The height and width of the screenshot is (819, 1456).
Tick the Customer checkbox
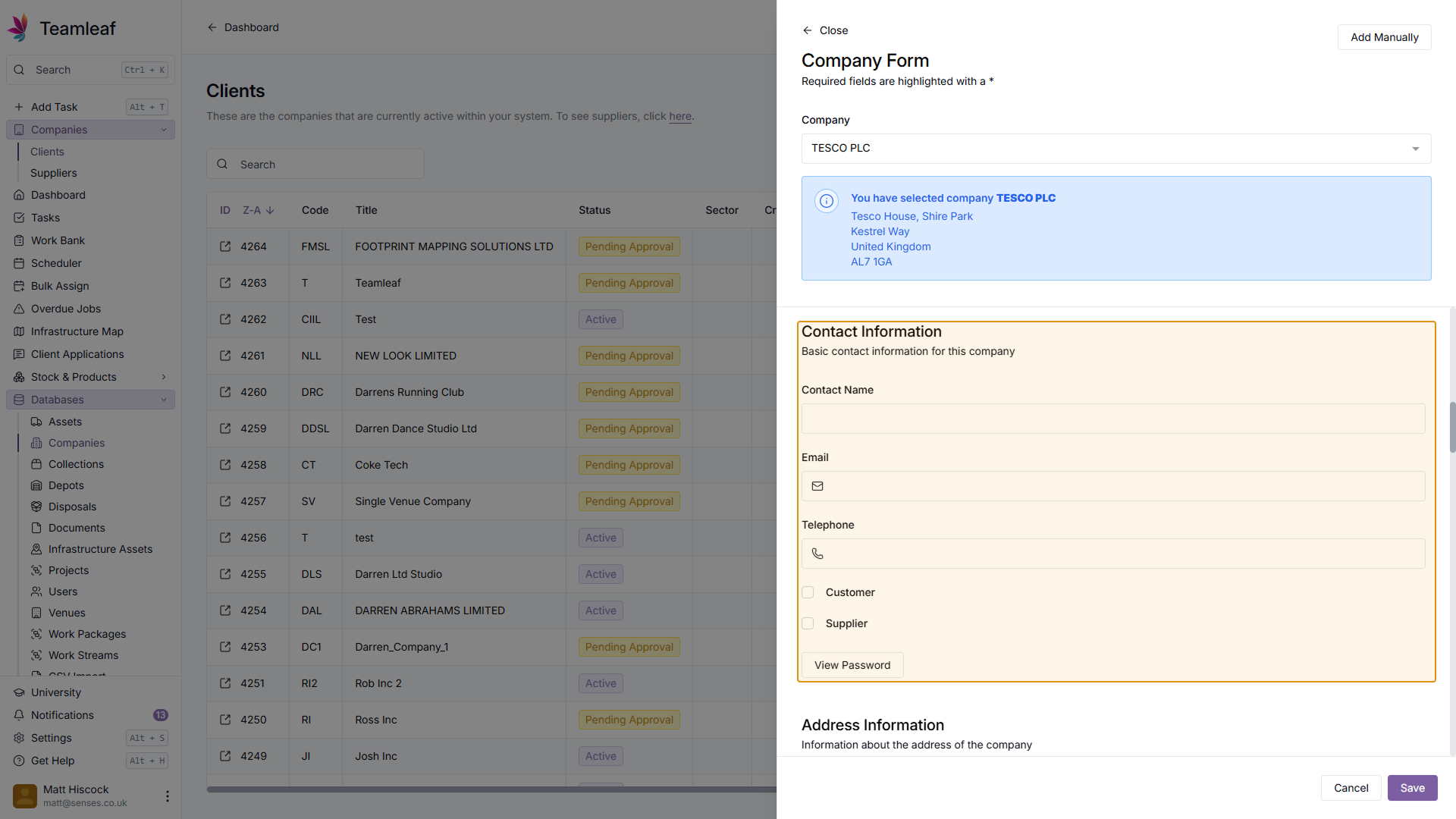click(x=808, y=592)
